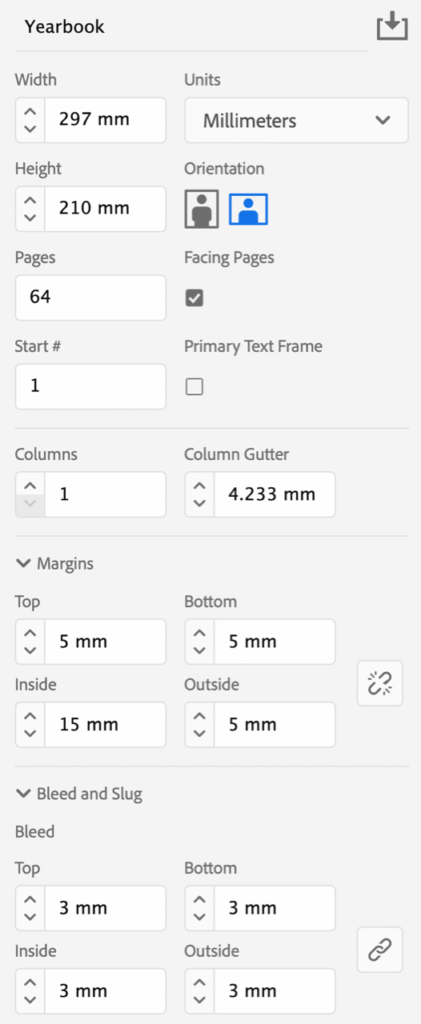Image resolution: width=421 pixels, height=1024 pixels.
Task: Click the bleed linked chain icon
Action: point(380,950)
